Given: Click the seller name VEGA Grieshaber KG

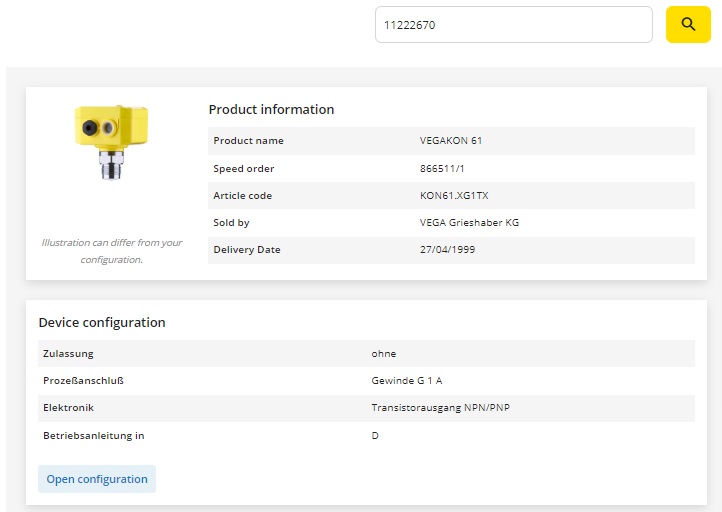Looking at the screenshot, I should pyautogui.click(x=469, y=223).
